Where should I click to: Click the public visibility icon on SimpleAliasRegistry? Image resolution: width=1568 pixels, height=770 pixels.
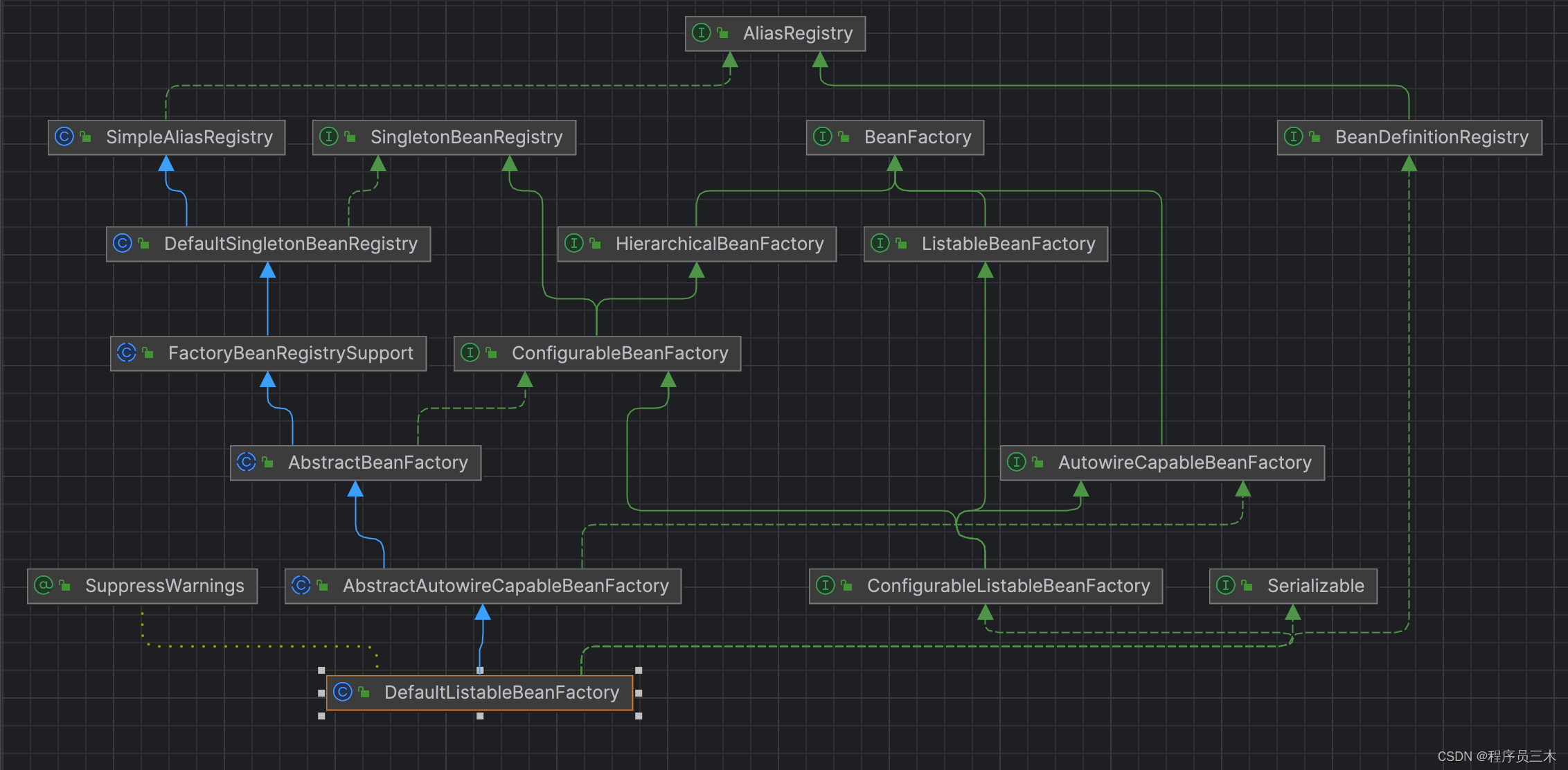click(x=85, y=136)
